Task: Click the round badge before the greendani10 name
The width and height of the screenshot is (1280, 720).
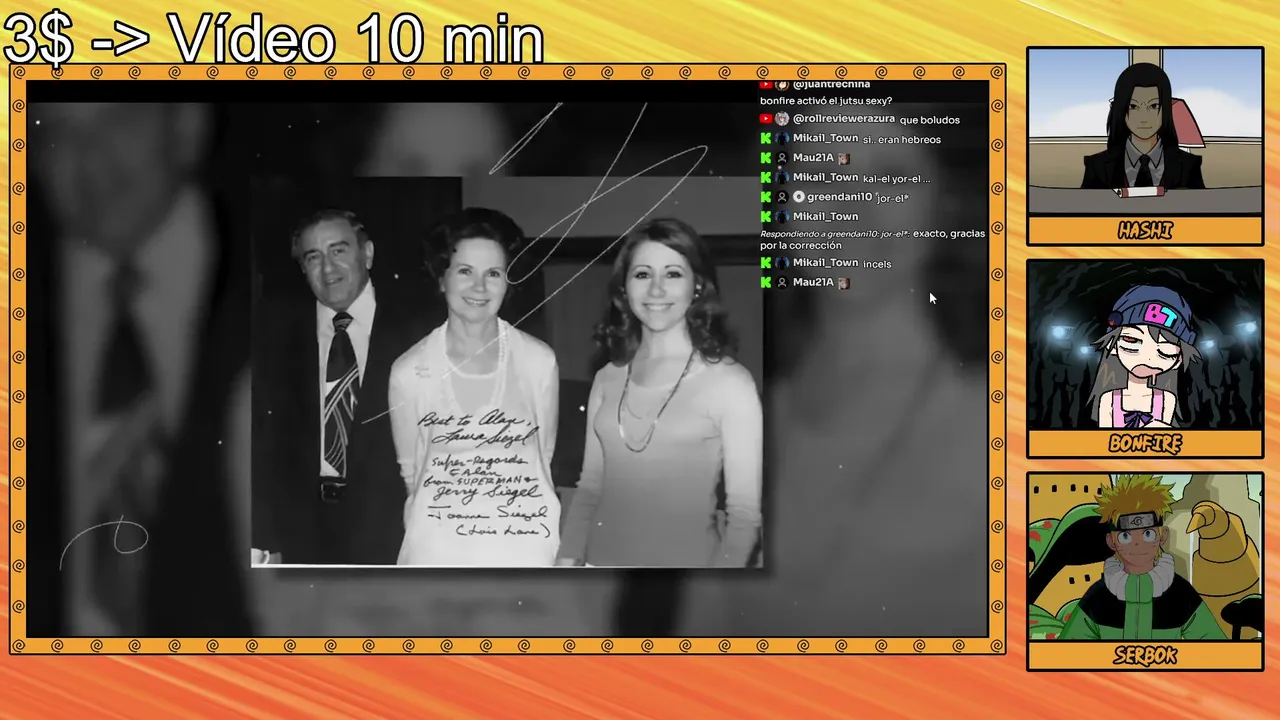Action: (798, 197)
